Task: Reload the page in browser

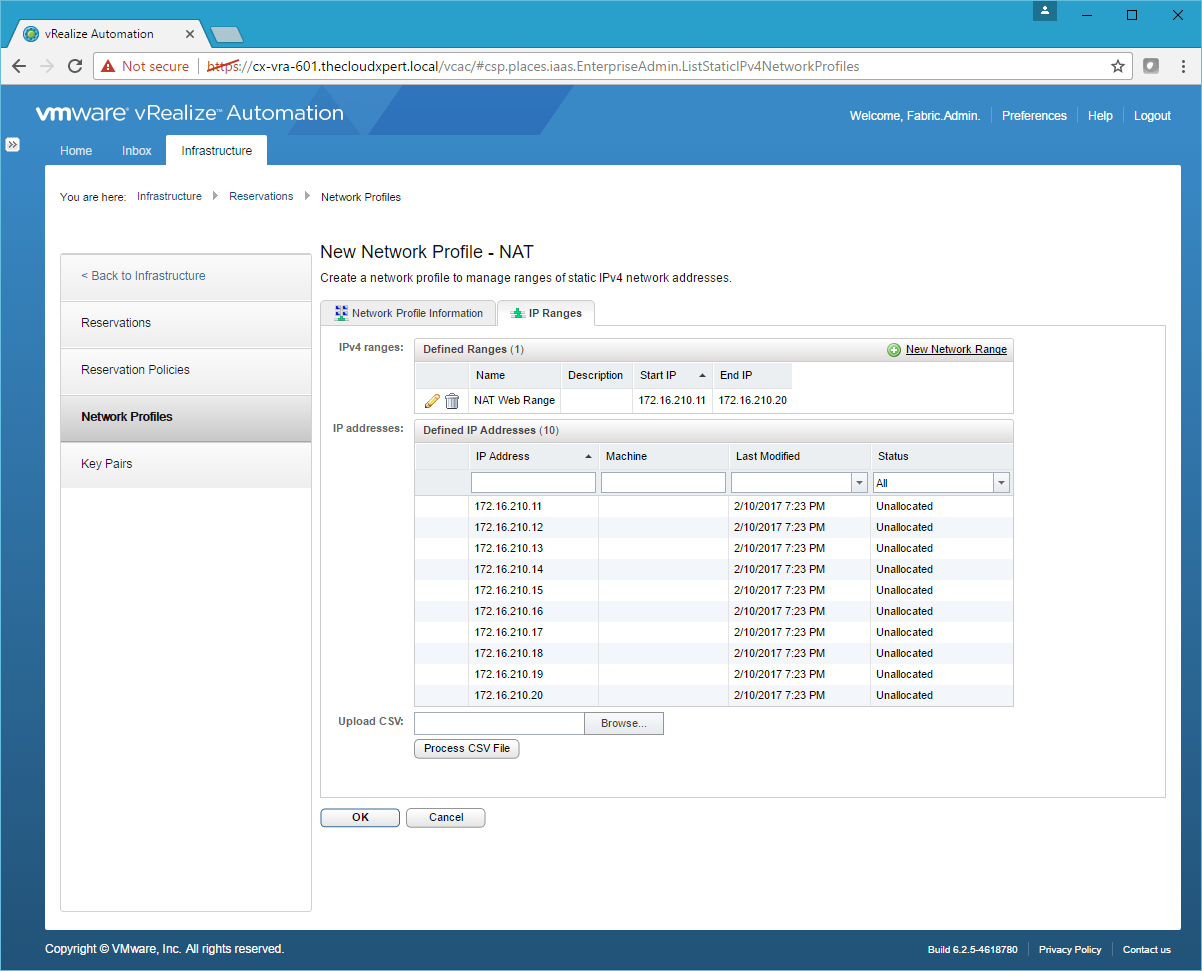Action: (74, 66)
